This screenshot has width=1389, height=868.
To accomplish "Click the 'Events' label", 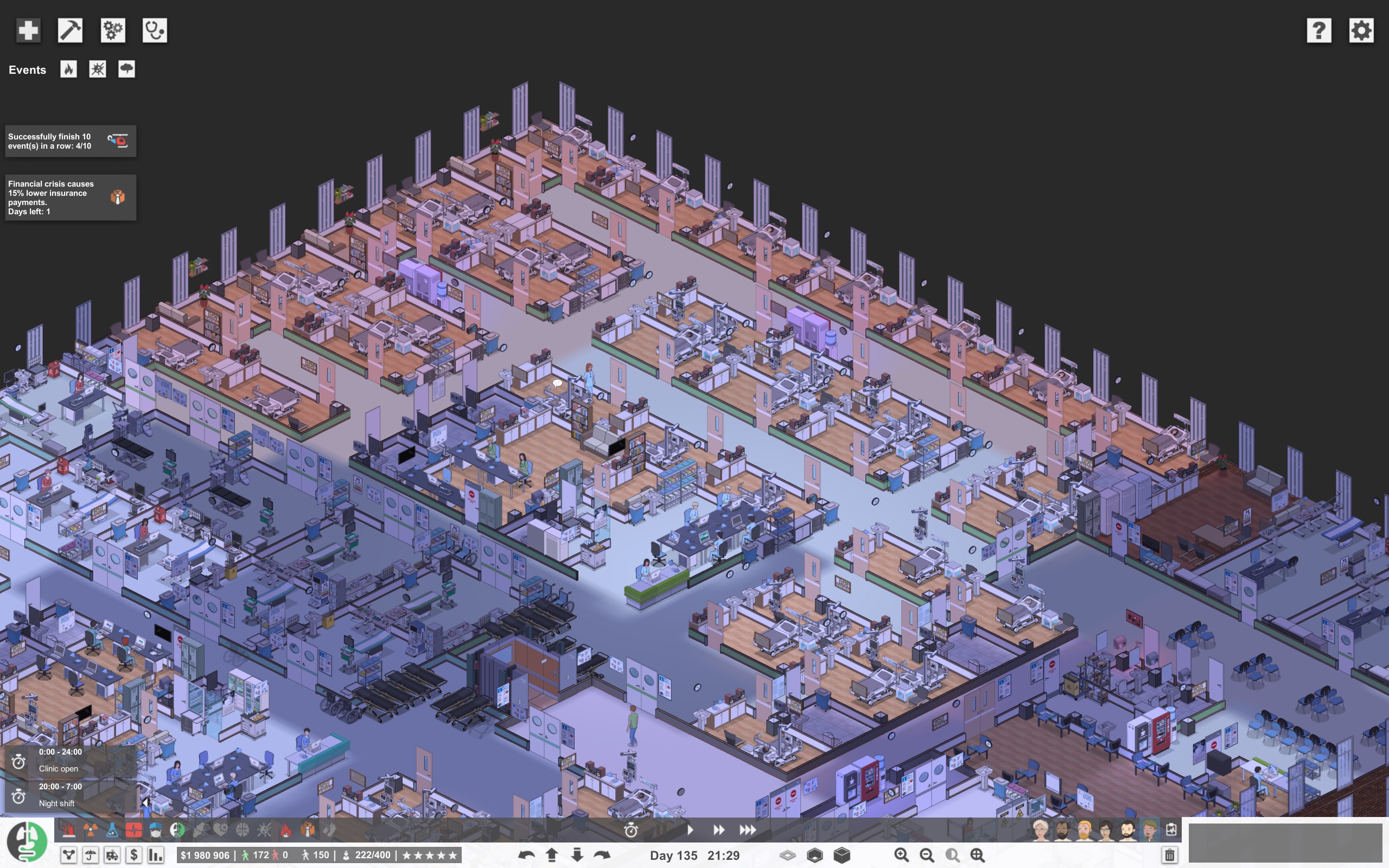I will click(27, 70).
